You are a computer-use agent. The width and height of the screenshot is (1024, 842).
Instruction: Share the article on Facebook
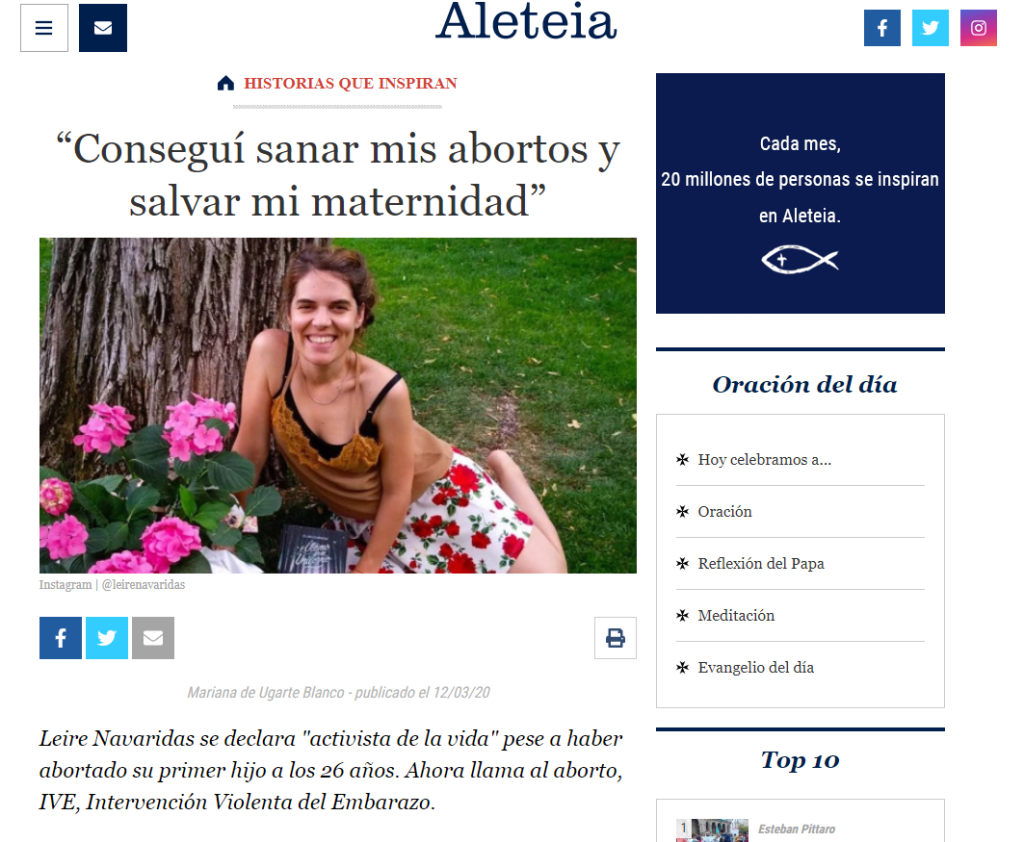click(x=60, y=638)
